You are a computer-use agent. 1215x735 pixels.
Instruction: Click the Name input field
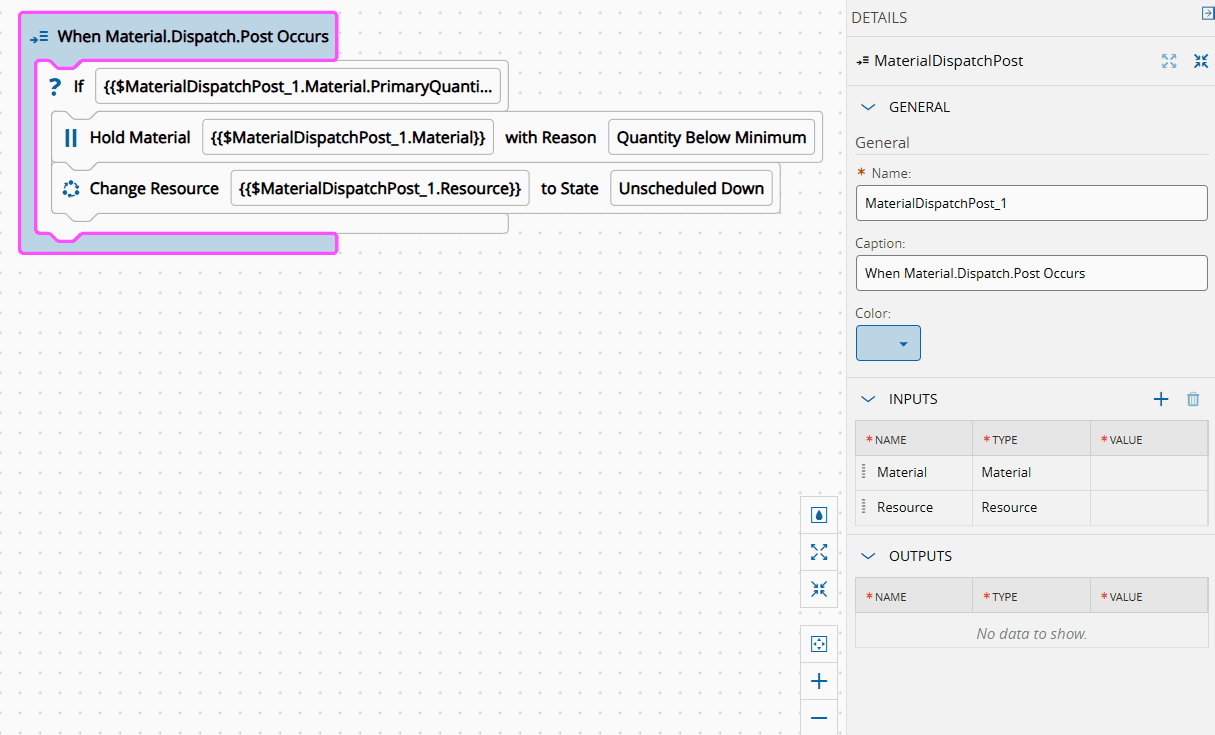(x=1031, y=203)
